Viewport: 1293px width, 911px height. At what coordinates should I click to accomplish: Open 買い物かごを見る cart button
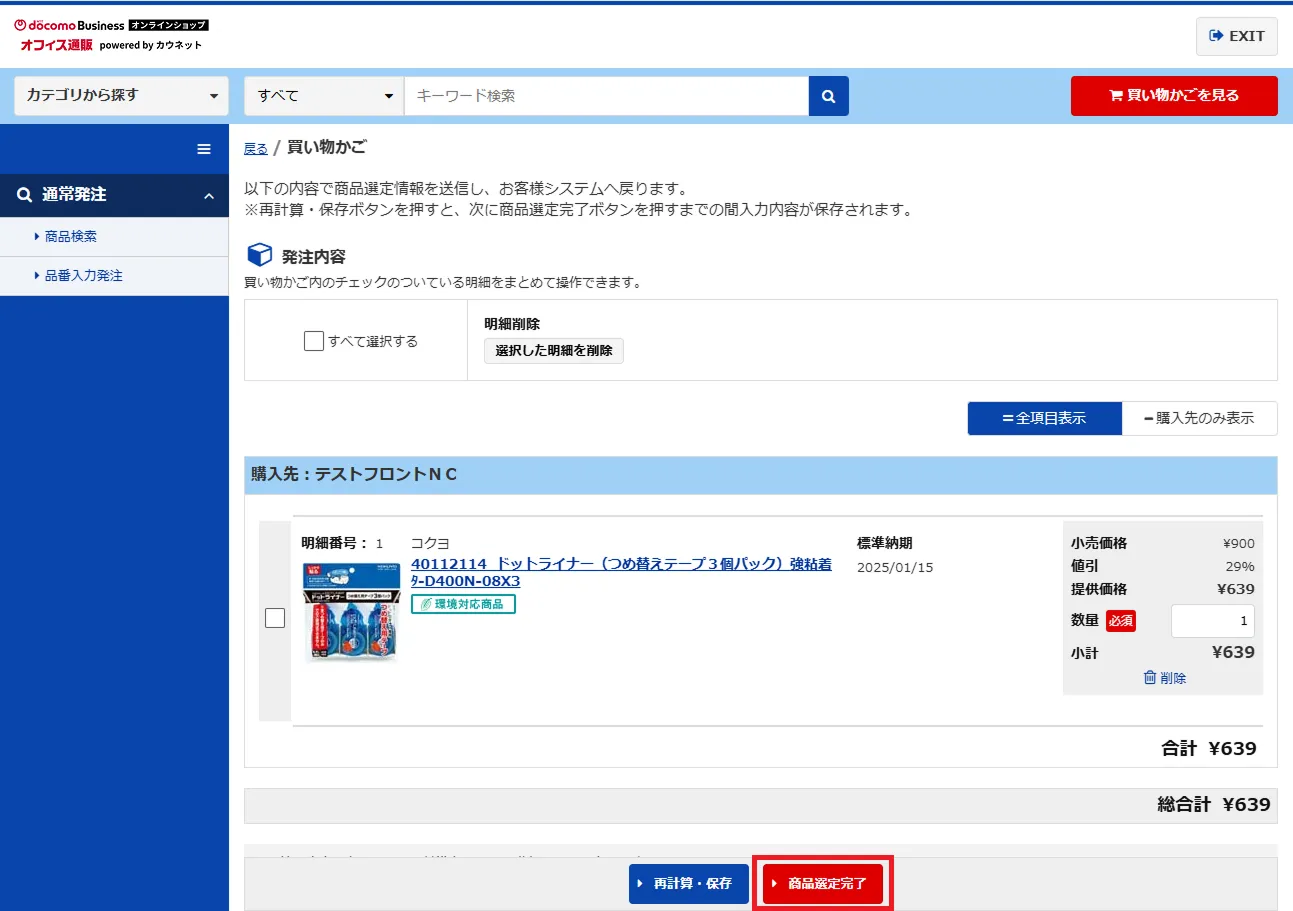click(1173, 96)
